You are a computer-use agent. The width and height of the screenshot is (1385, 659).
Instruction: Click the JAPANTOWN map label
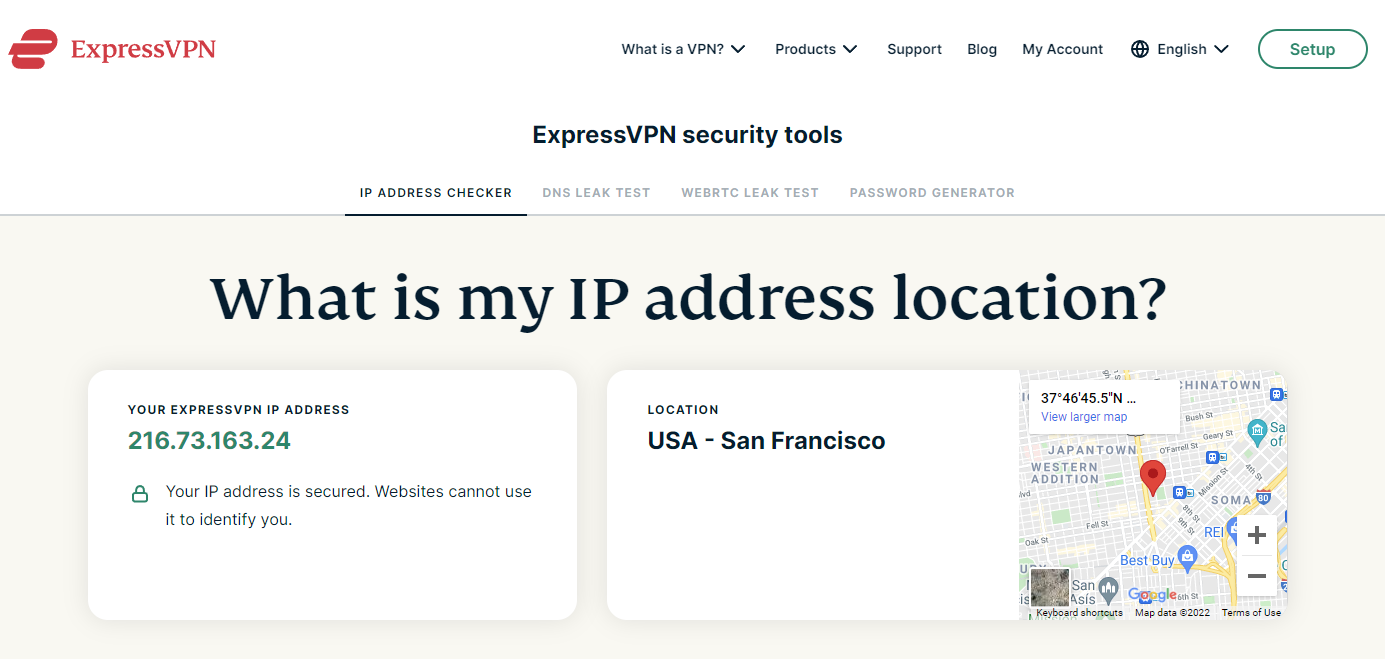point(1092,450)
